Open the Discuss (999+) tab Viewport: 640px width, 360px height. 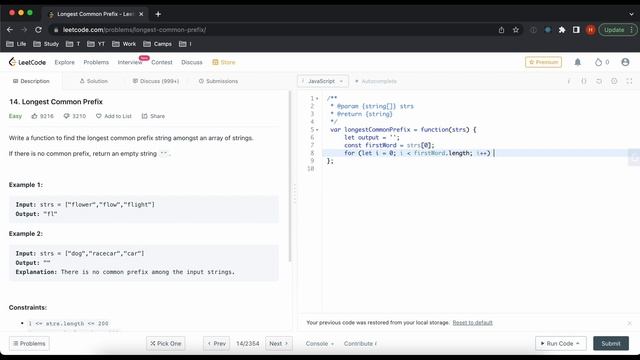(156, 81)
